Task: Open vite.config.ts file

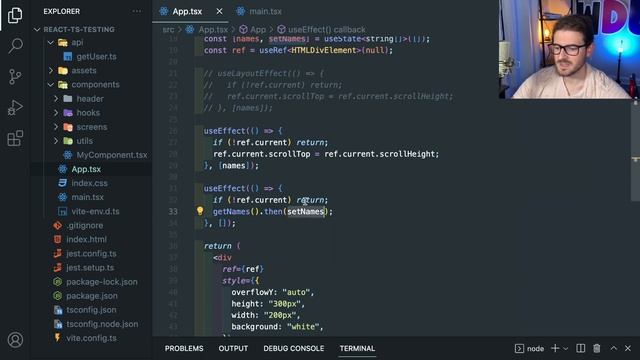Action: click(x=91, y=338)
